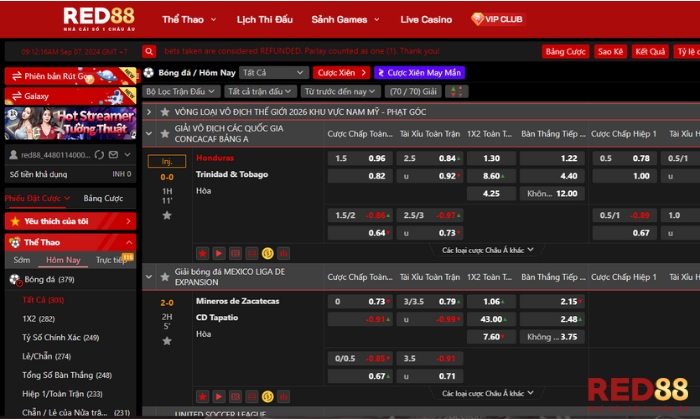The image size is (700, 420).
Task: Open the Hot Streamer Tường Thuật banner
Action: pyautogui.click(x=71, y=123)
